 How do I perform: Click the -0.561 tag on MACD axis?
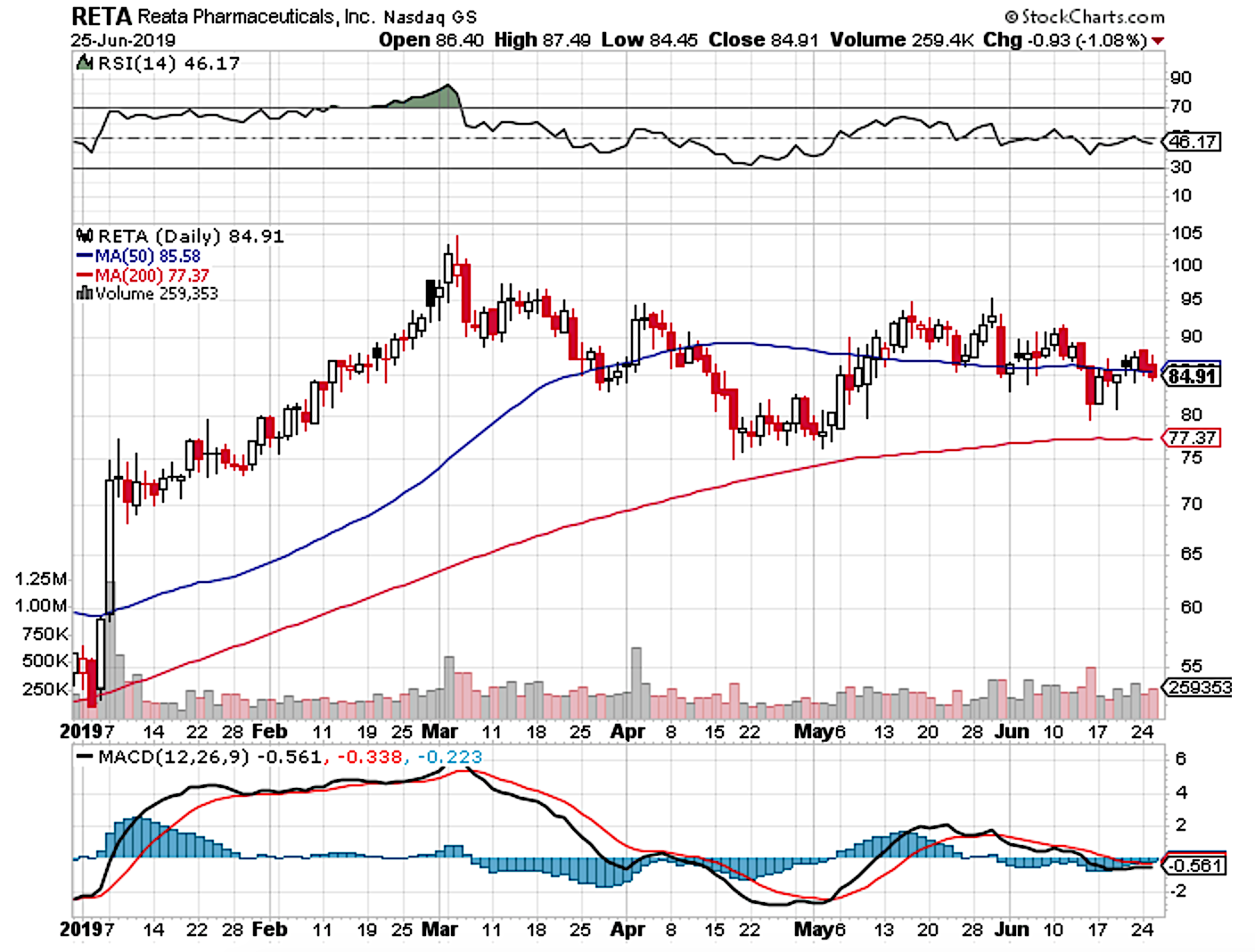(1194, 866)
